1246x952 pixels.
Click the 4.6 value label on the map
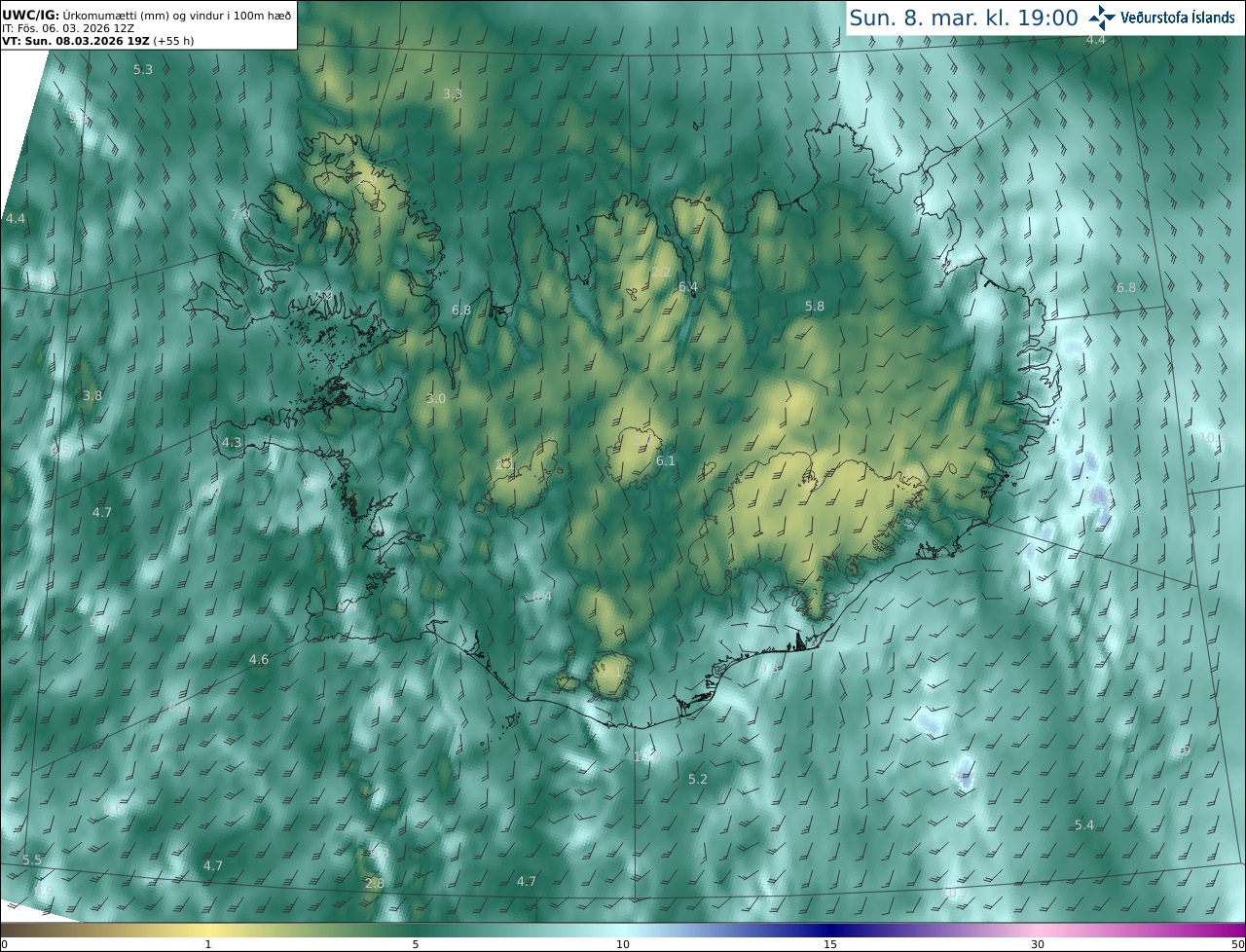[x=259, y=659]
